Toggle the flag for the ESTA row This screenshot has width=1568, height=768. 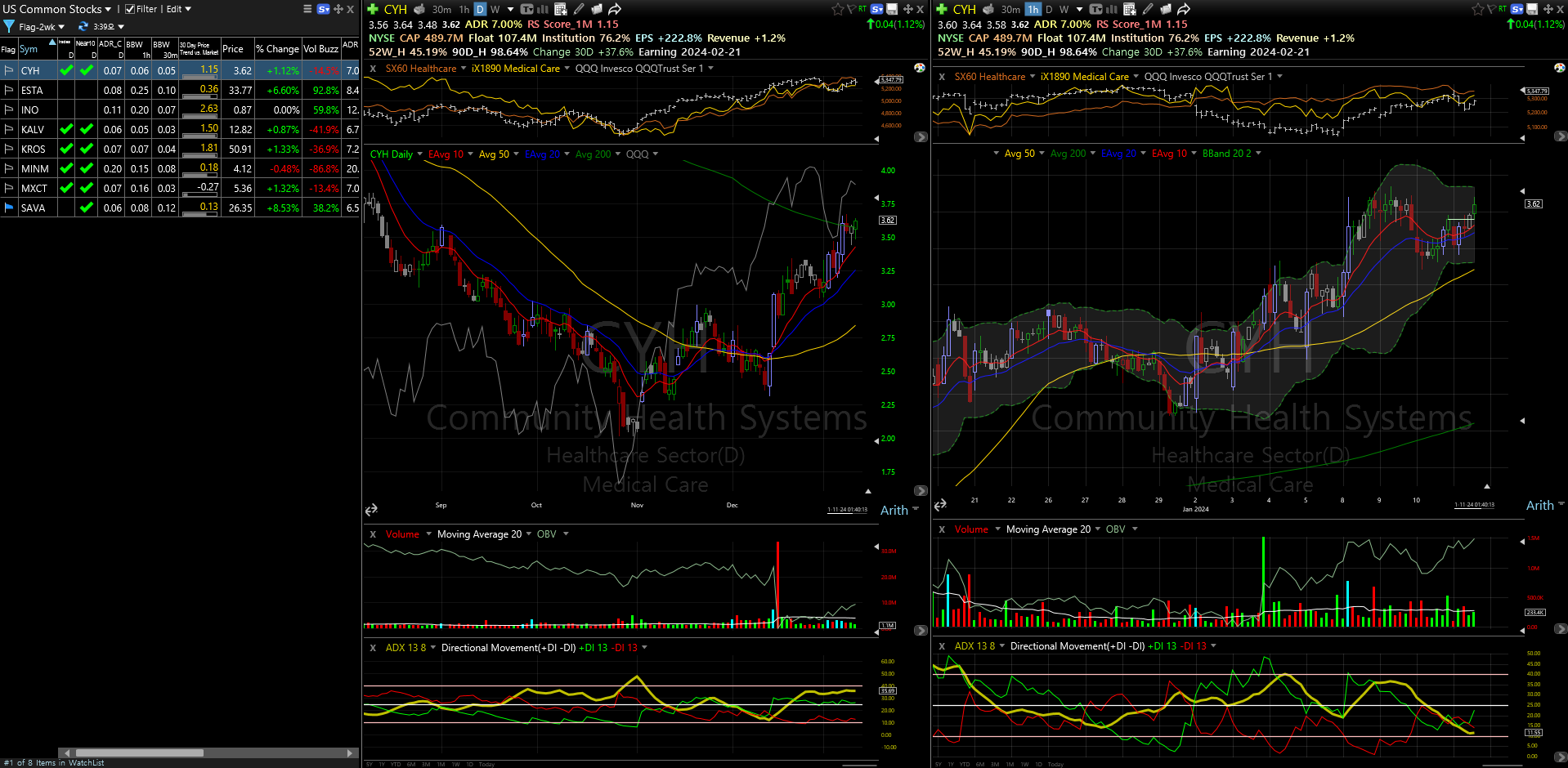pos(9,91)
